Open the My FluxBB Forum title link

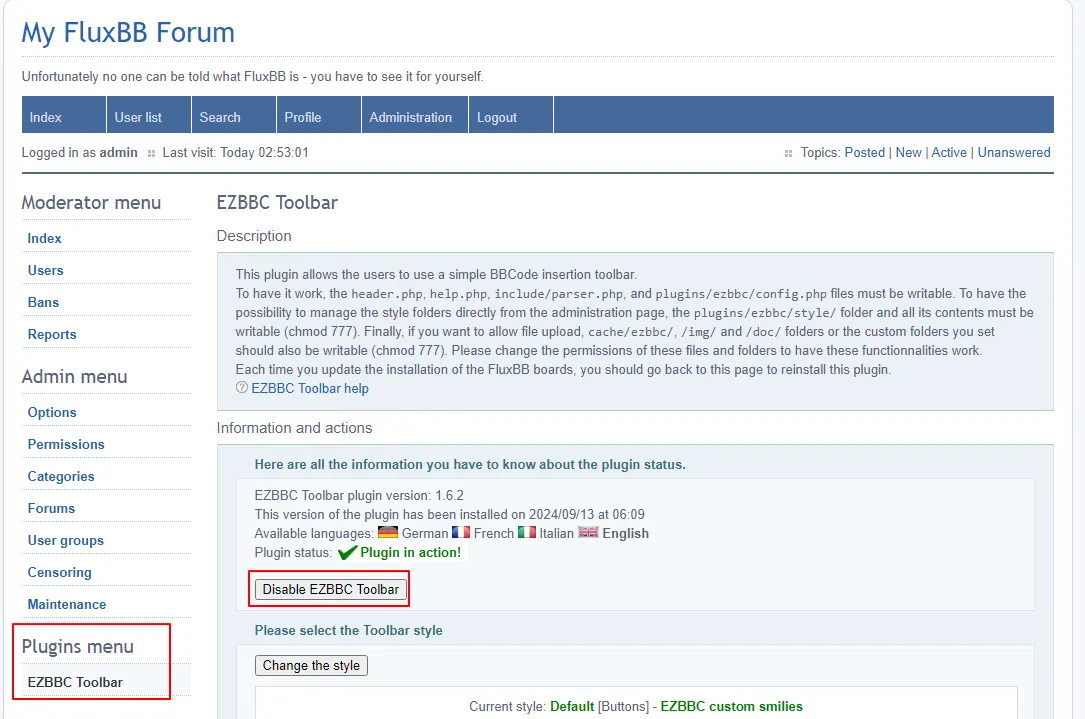point(128,33)
